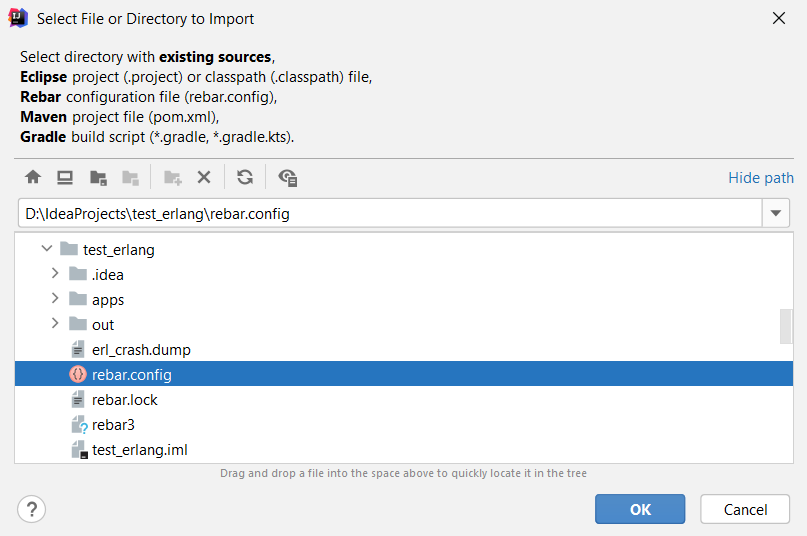Jump to the Desktop directory
Image resolution: width=807 pixels, height=536 pixels.
tap(65, 178)
